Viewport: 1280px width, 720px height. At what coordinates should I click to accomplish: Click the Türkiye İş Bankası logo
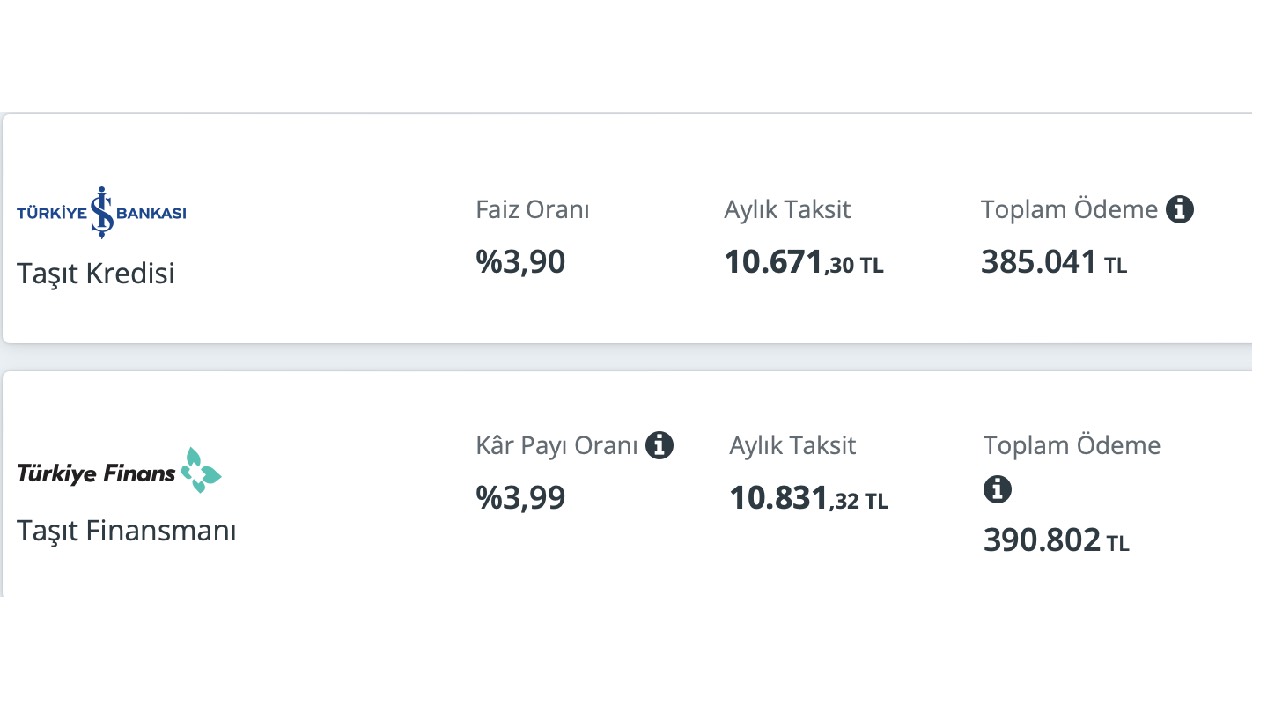coord(101,212)
